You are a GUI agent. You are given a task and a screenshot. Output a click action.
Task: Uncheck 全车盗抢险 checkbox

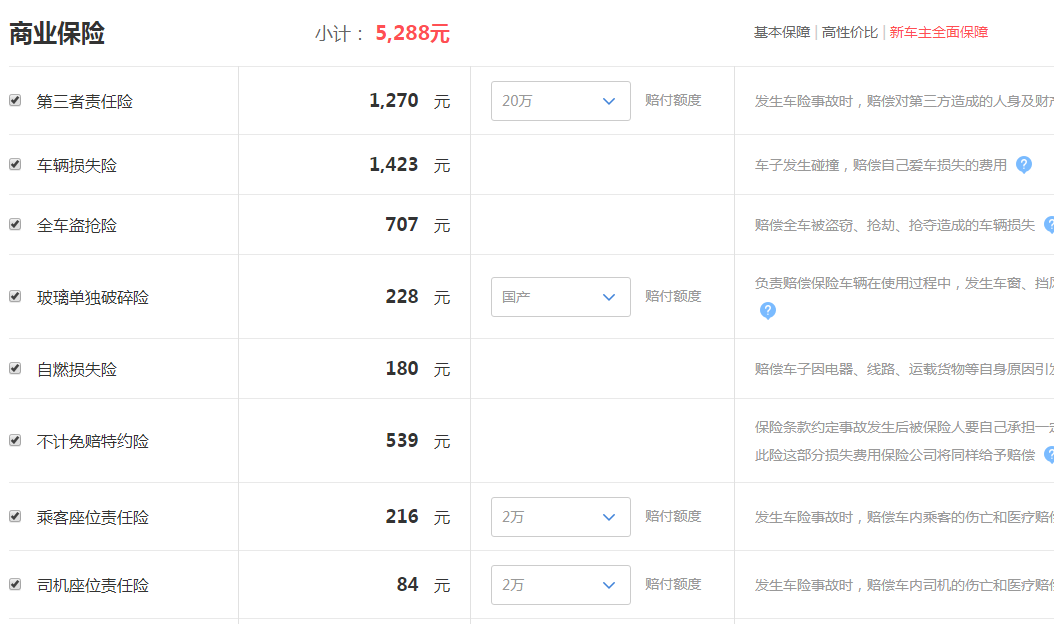coord(15,224)
